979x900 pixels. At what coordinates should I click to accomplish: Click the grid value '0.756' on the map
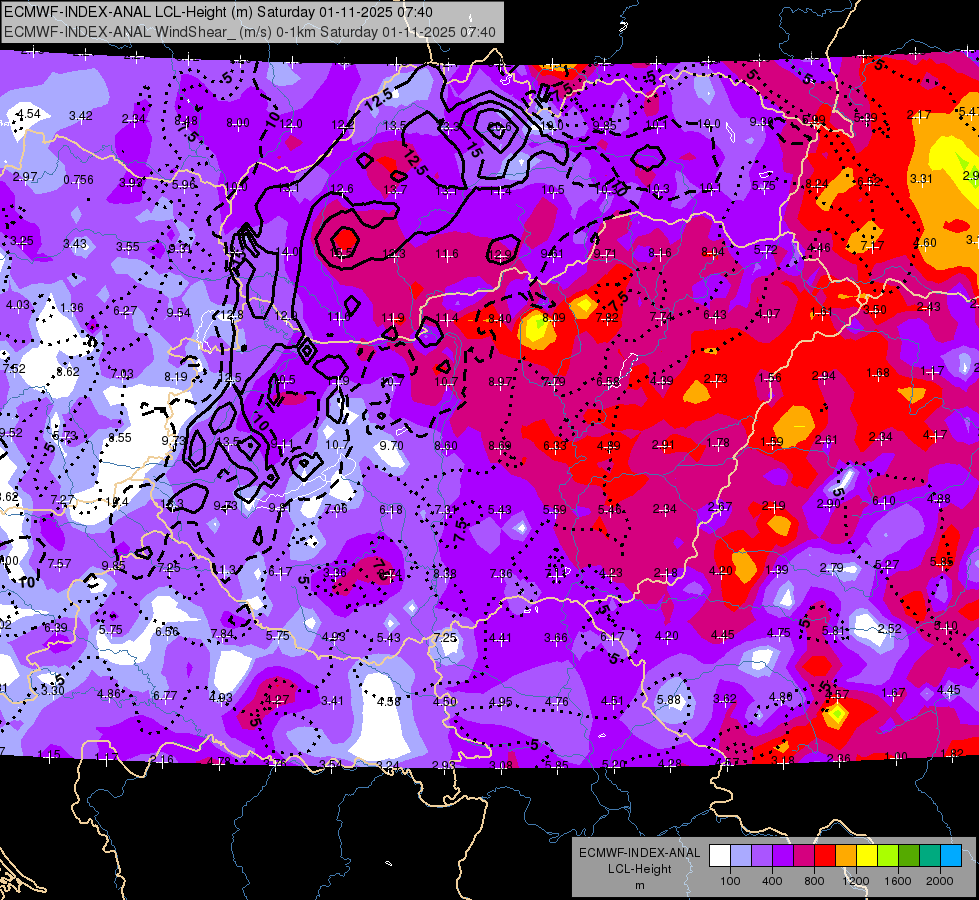(x=78, y=180)
